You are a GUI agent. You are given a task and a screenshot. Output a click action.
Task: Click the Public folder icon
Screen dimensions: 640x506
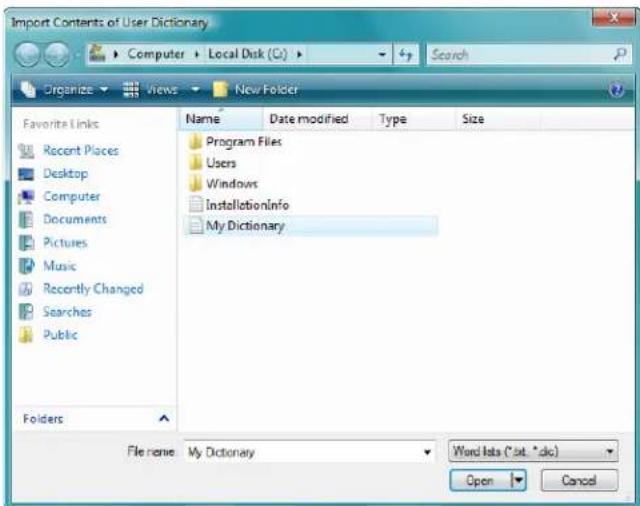pos(26,335)
